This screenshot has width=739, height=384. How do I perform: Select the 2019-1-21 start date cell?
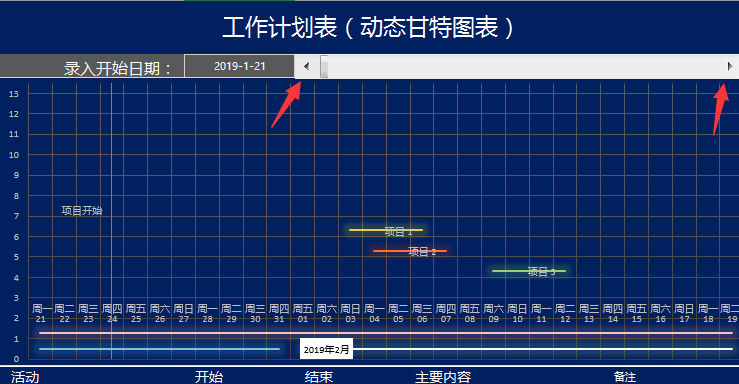tap(239, 66)
